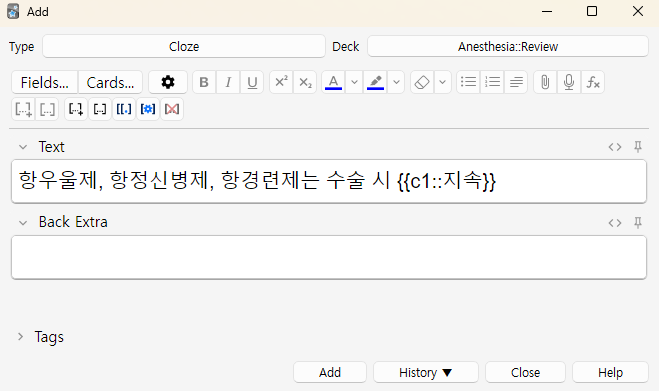Choose deck Anesthesia::Review selector
Image resolution: width=659 pixels, height=391 pixels.
[x=508, y=46]
